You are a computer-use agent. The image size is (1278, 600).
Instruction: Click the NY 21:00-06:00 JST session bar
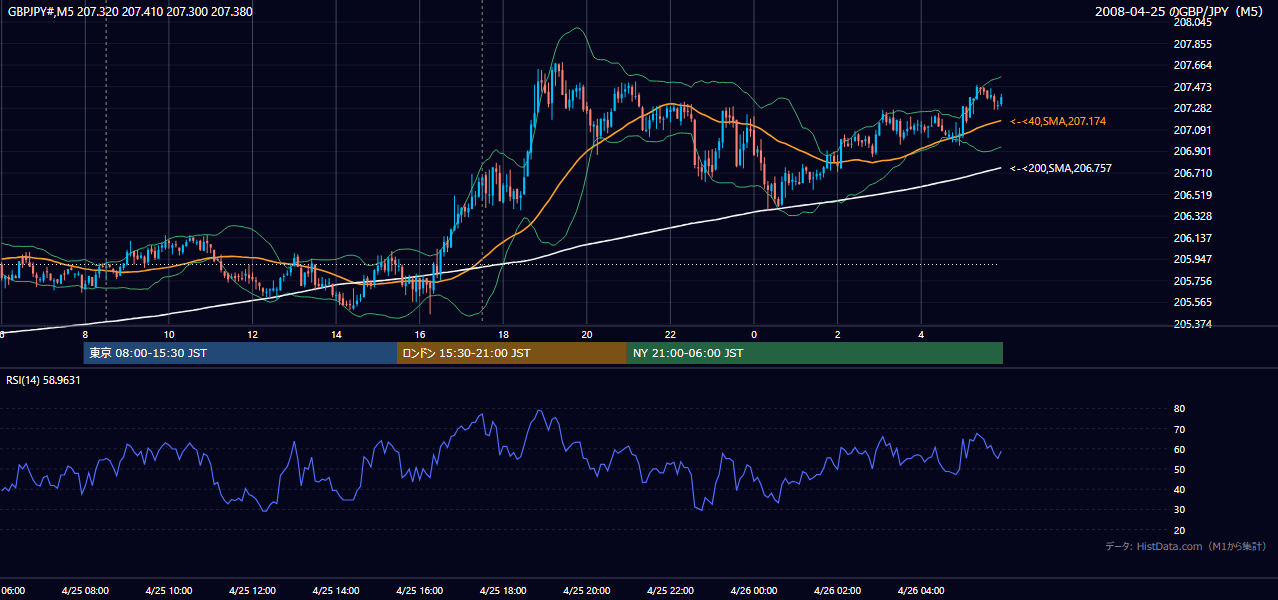pyautogui.click(x=815, y=353)
